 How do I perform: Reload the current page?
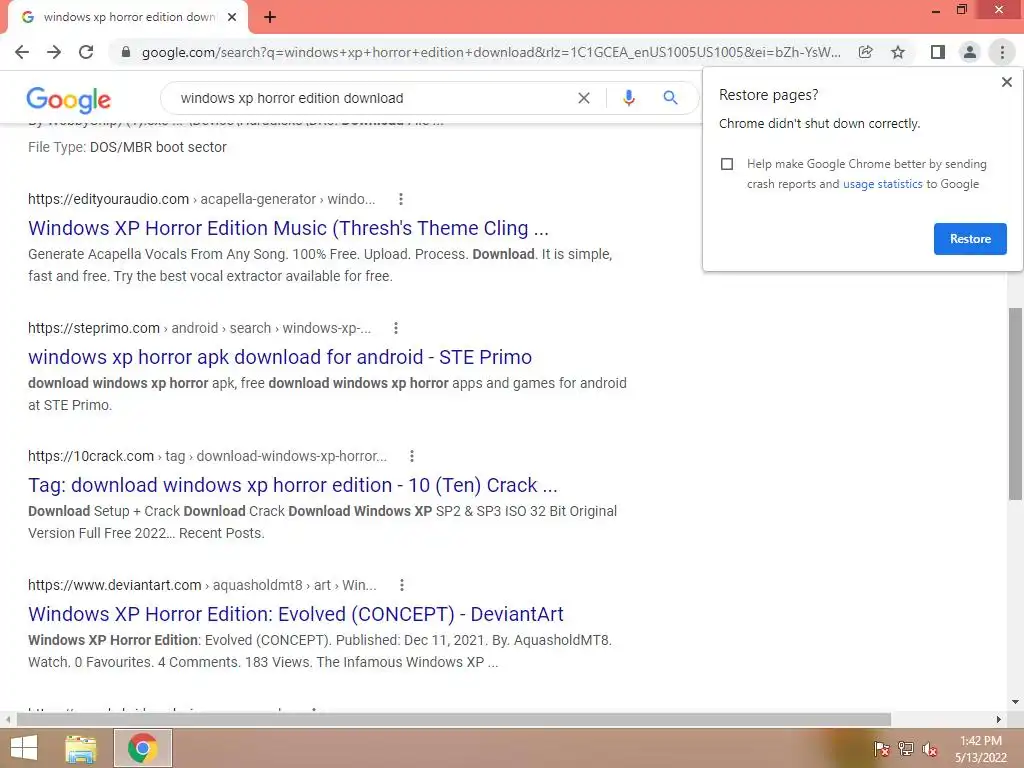(86, 52)
